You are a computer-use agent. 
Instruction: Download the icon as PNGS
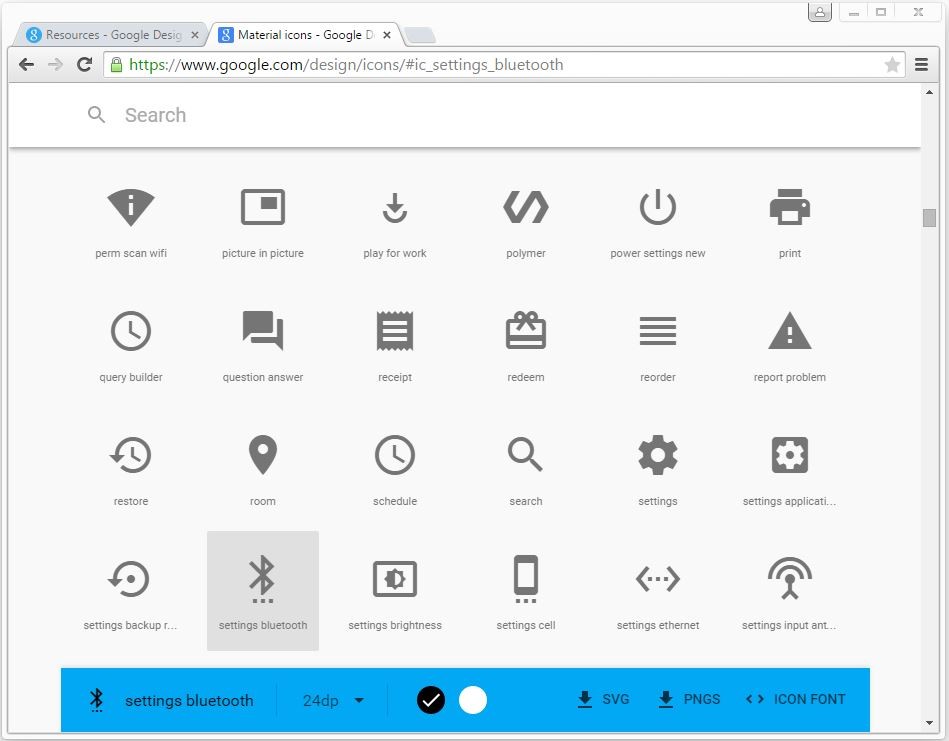688,699
